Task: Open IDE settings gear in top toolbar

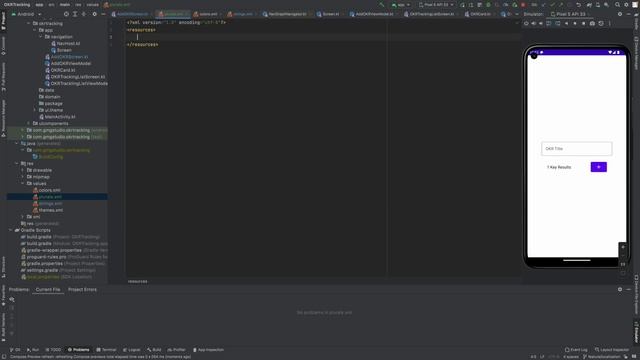Action: (x=626, y=5)
